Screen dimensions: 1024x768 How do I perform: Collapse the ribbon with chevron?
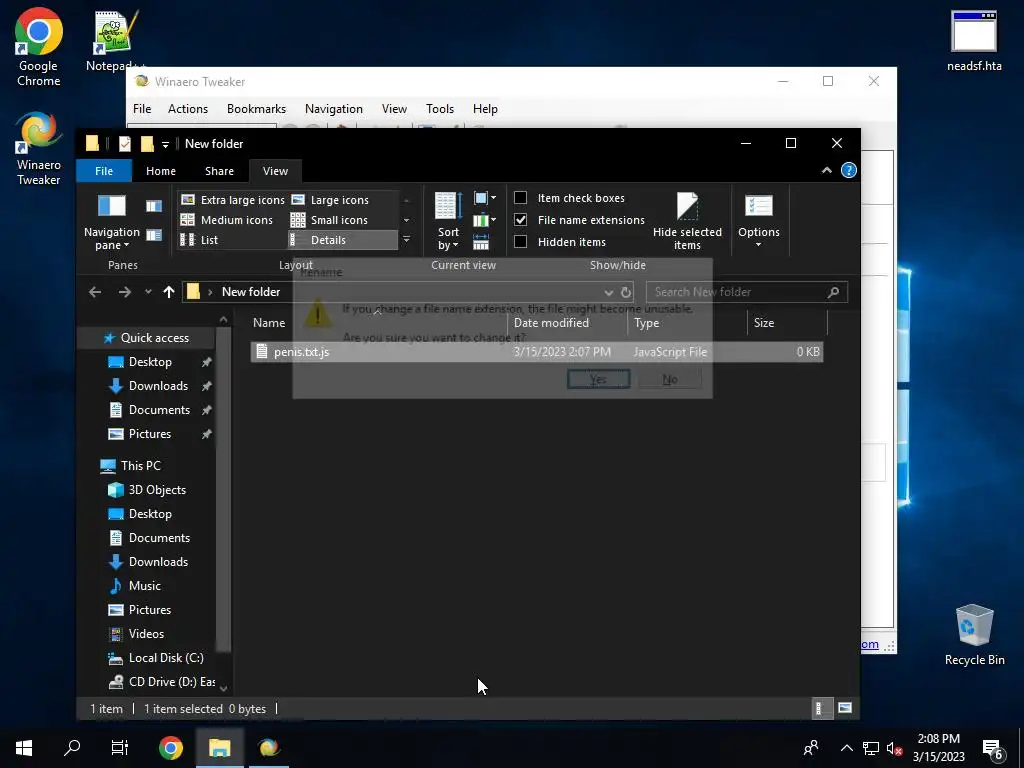(827, 170)
